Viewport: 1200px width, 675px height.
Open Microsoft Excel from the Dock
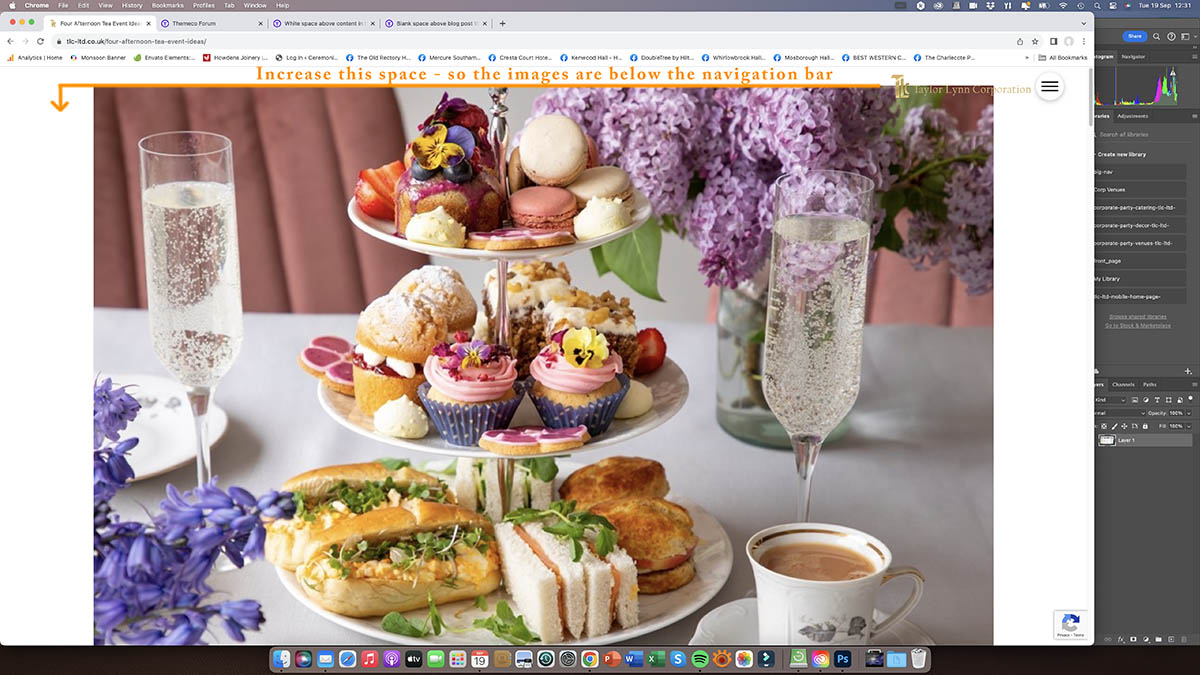click(656, 659)
